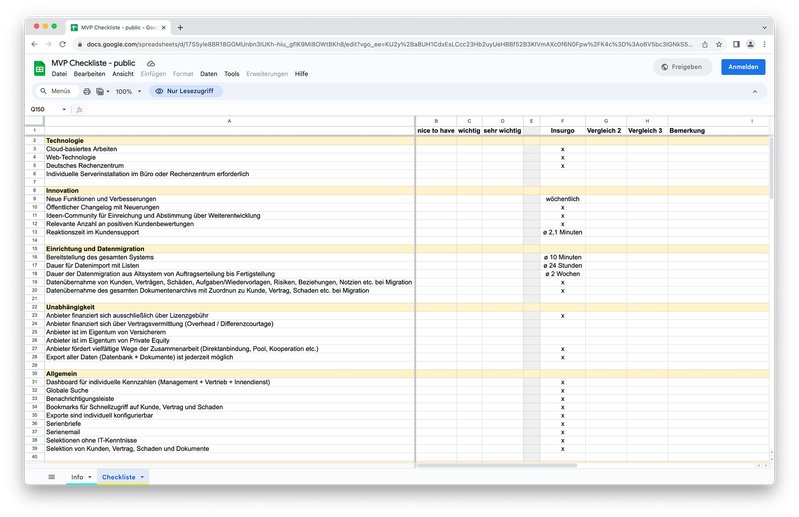
Task: Select the 'Cloud-basiertes Arbeiten' cell
Action: 229,149
